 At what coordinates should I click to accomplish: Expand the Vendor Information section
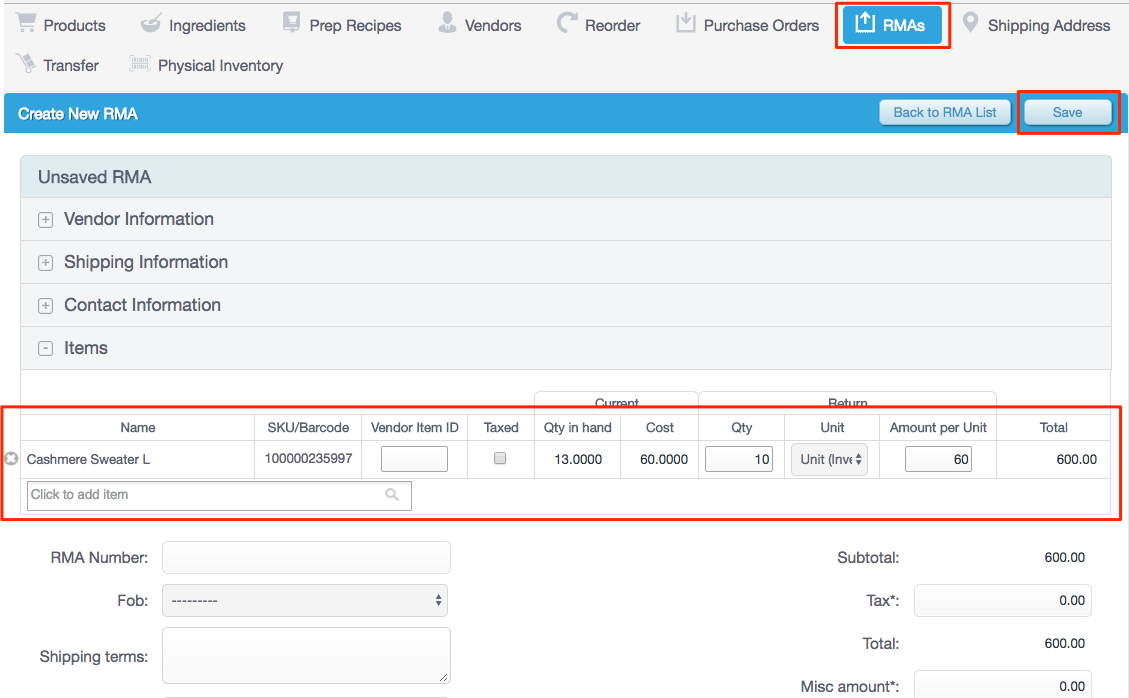45,220
